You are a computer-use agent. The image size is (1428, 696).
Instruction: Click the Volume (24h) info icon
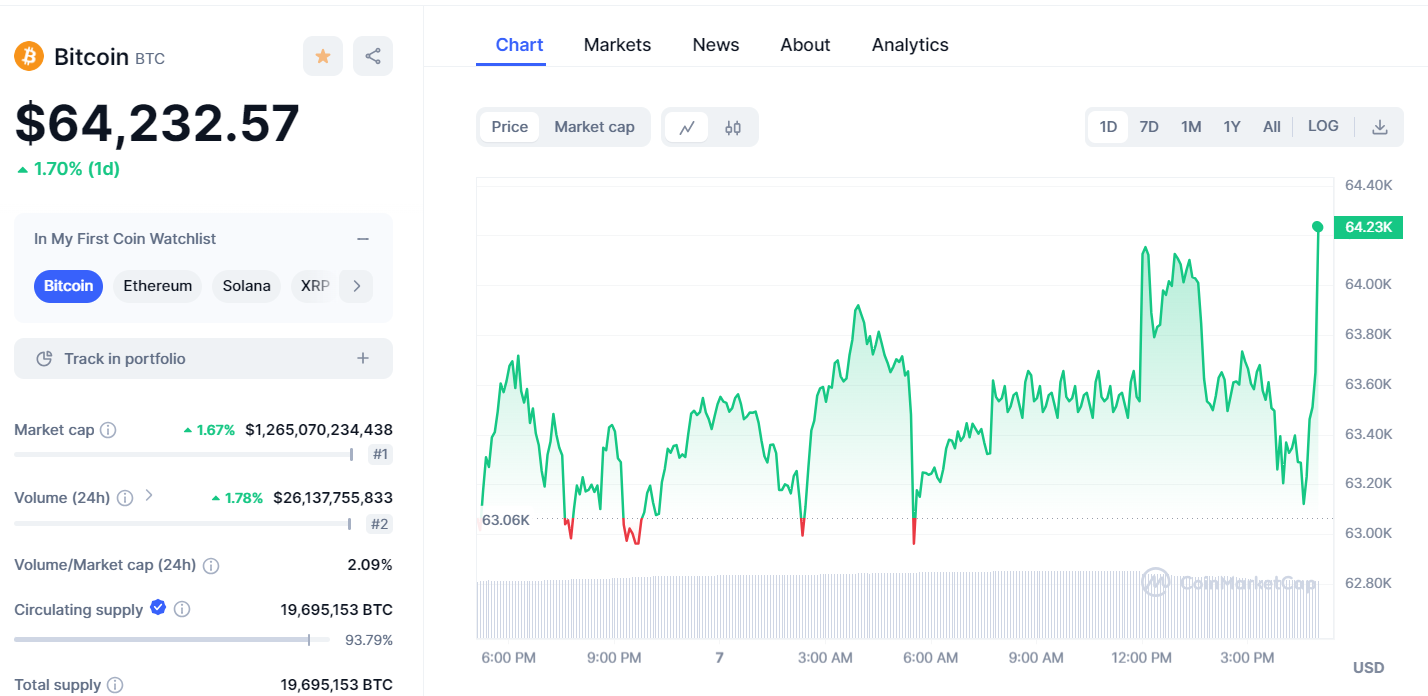[125, 498]
